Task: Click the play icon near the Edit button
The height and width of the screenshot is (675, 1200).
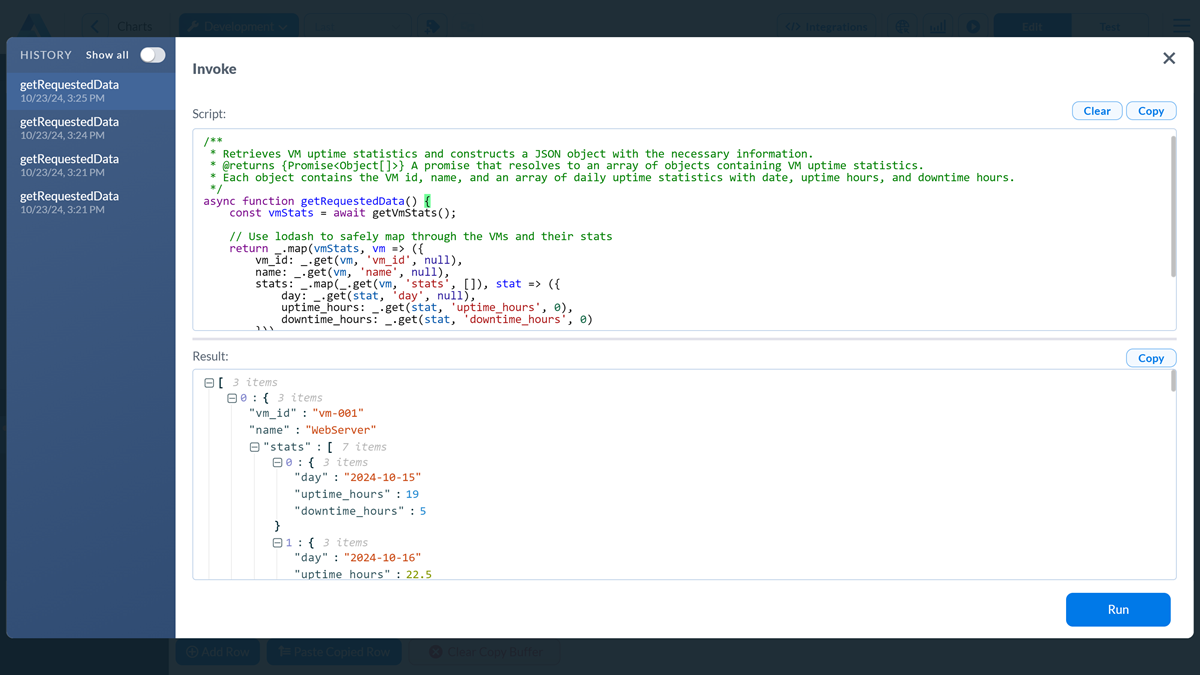Action: coord(973,26)
